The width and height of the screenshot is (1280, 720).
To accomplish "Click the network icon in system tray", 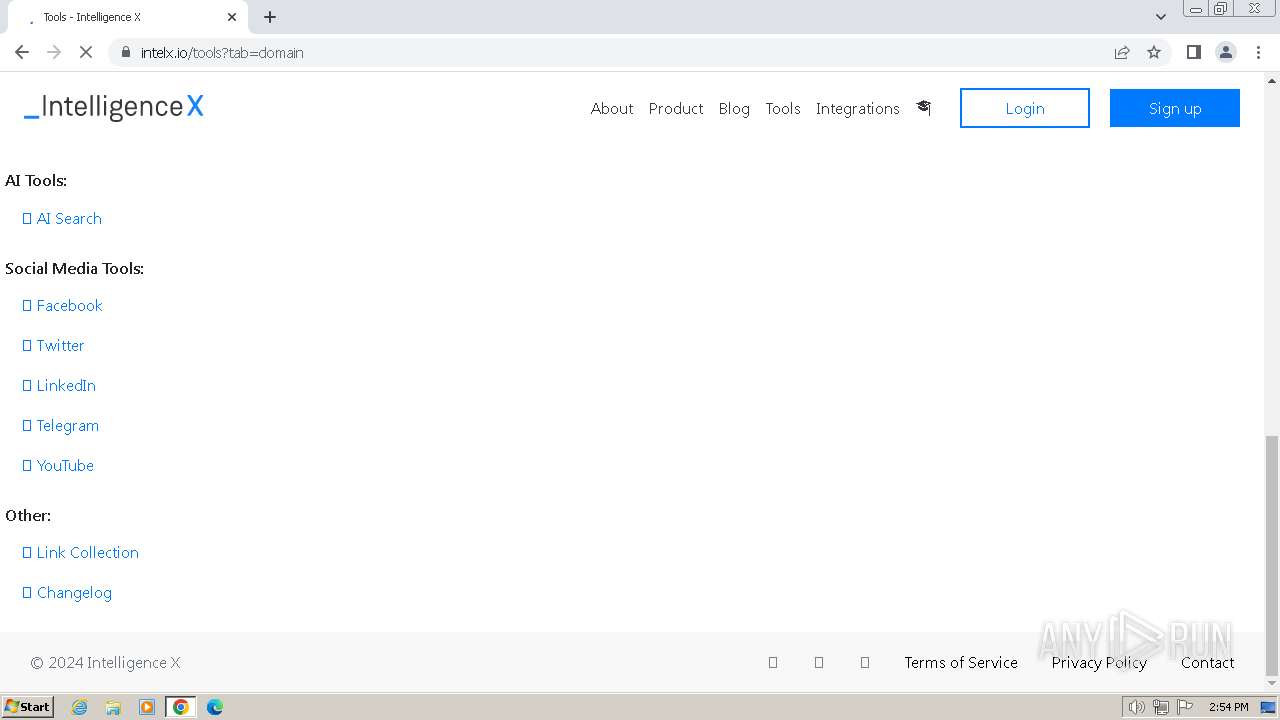I will coord(1161,707).
